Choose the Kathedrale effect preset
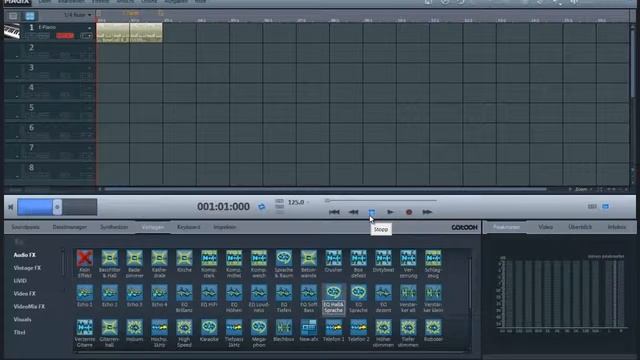Screen dimensions: 640x360 [x=159, y=258]
